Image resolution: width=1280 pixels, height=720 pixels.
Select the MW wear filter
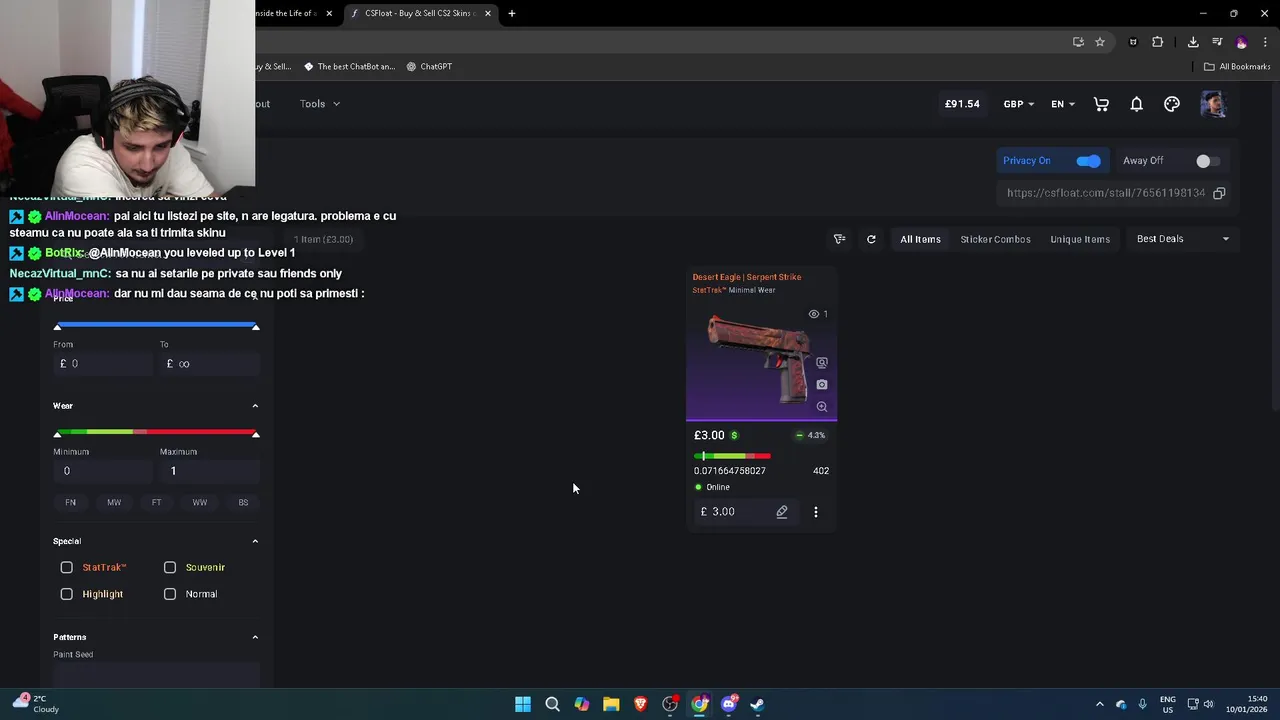(x=114, y=502)
